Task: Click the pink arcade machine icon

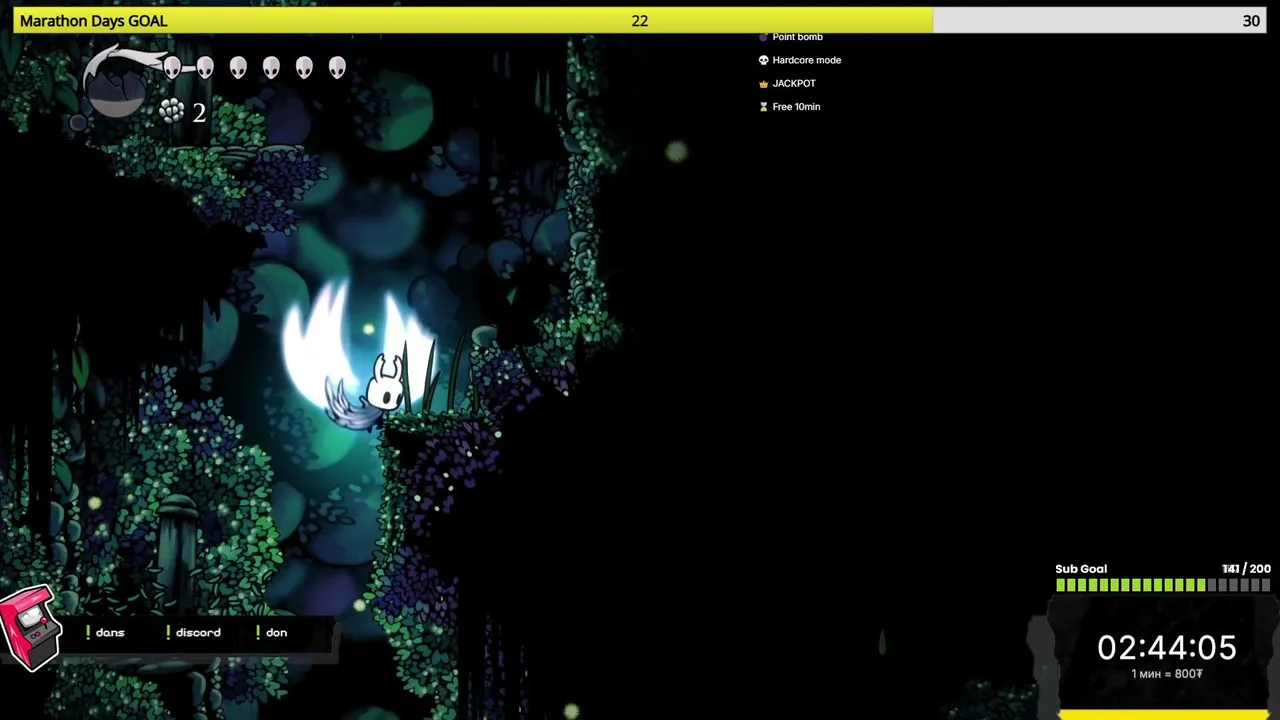Action: coord(30,627)
